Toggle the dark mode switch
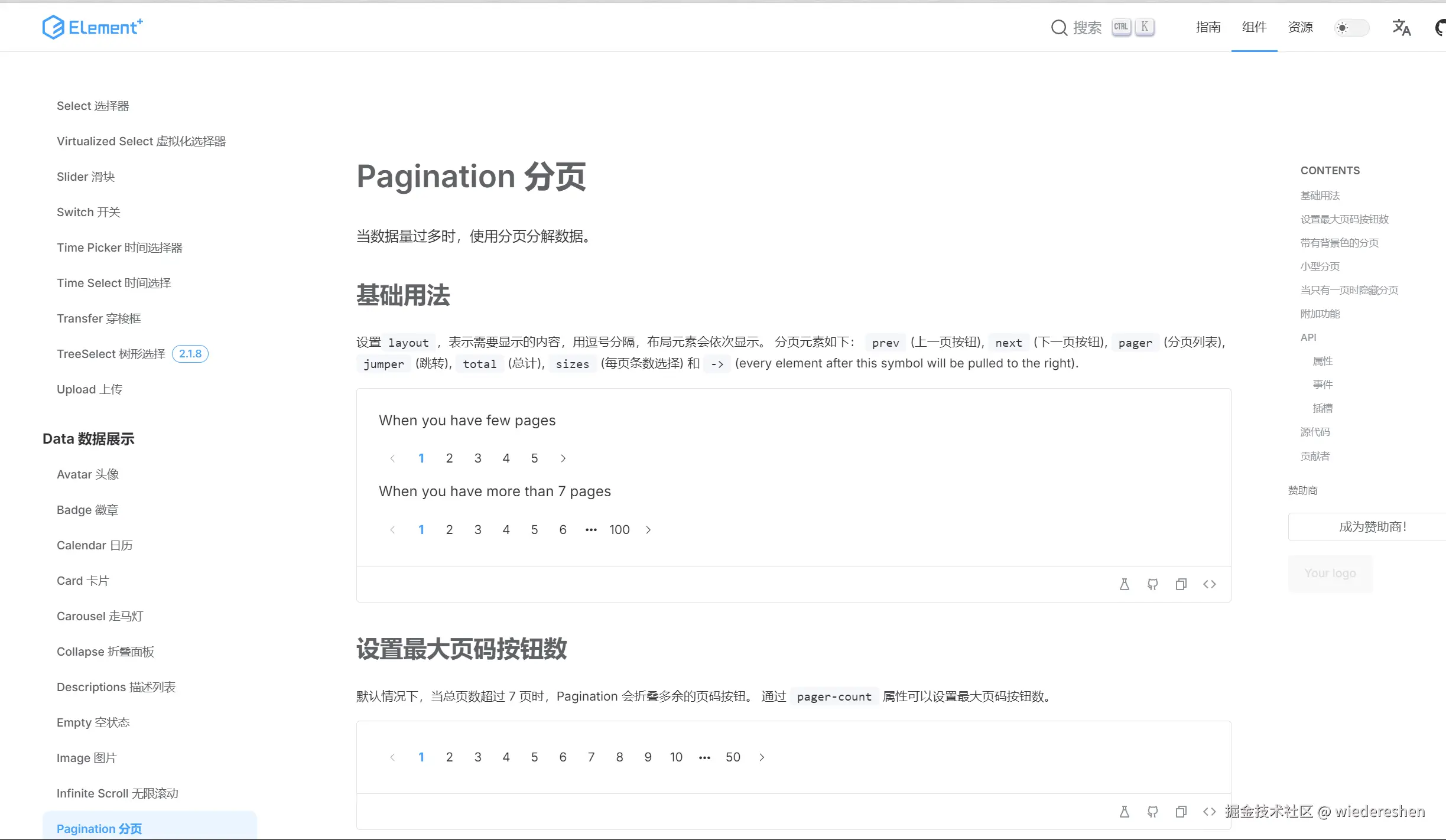 click(1351, 27)
